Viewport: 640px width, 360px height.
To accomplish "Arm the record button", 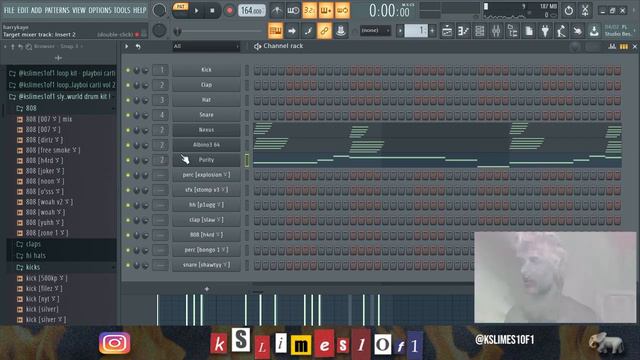I will click(229, 11).
